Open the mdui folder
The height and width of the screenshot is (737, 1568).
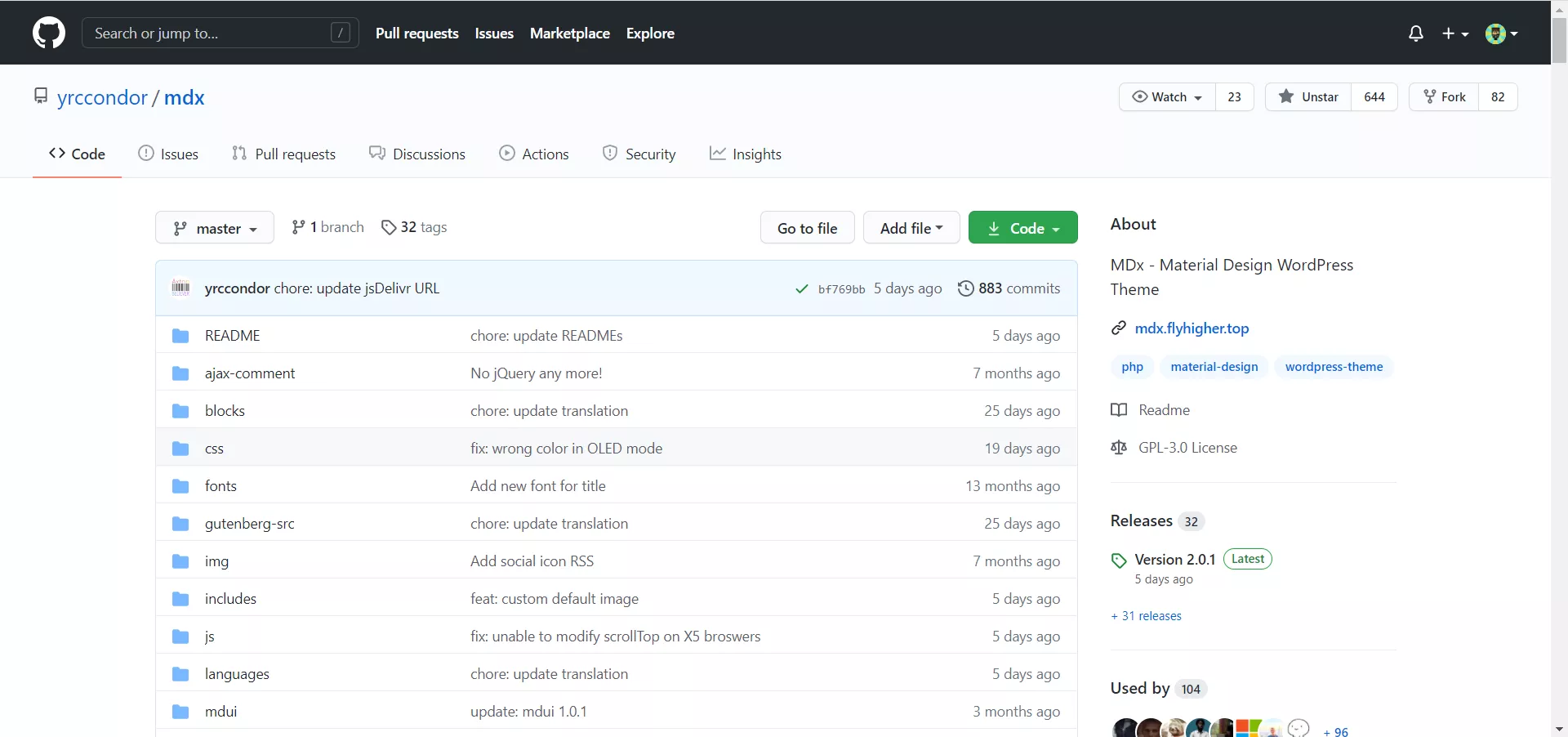tap(221, 712)
